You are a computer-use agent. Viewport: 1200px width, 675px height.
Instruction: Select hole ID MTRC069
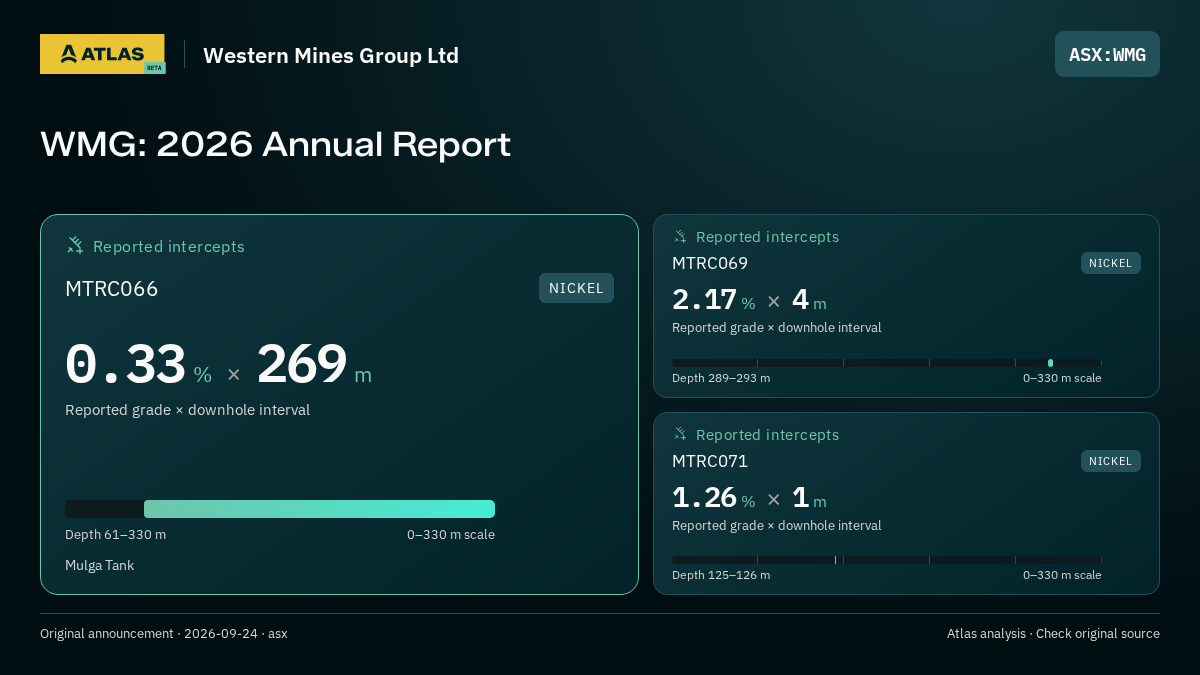coord(710,263)
